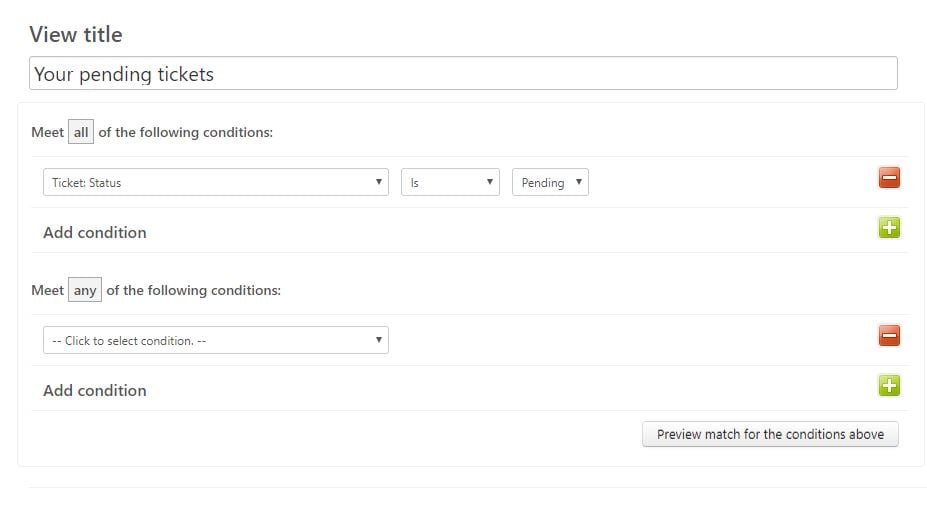This screenshot has width=927, height=514.
Task: Click the 'View title' heading label
Action: tap(76, 34)
